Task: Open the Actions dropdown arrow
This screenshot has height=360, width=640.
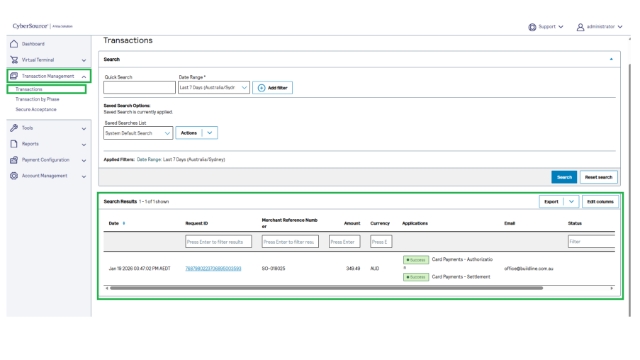Action: click(x=209, y=133)
